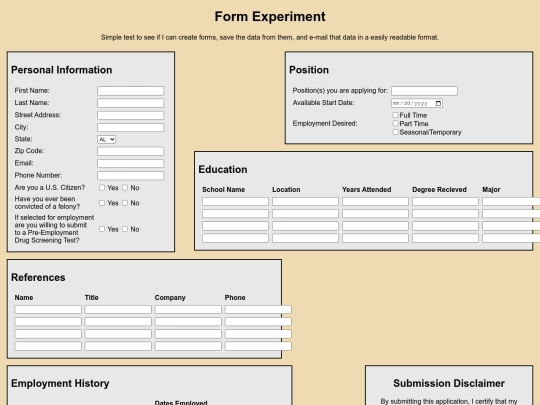Select the Email input field
540x405 pixels.
pos(131,163)
